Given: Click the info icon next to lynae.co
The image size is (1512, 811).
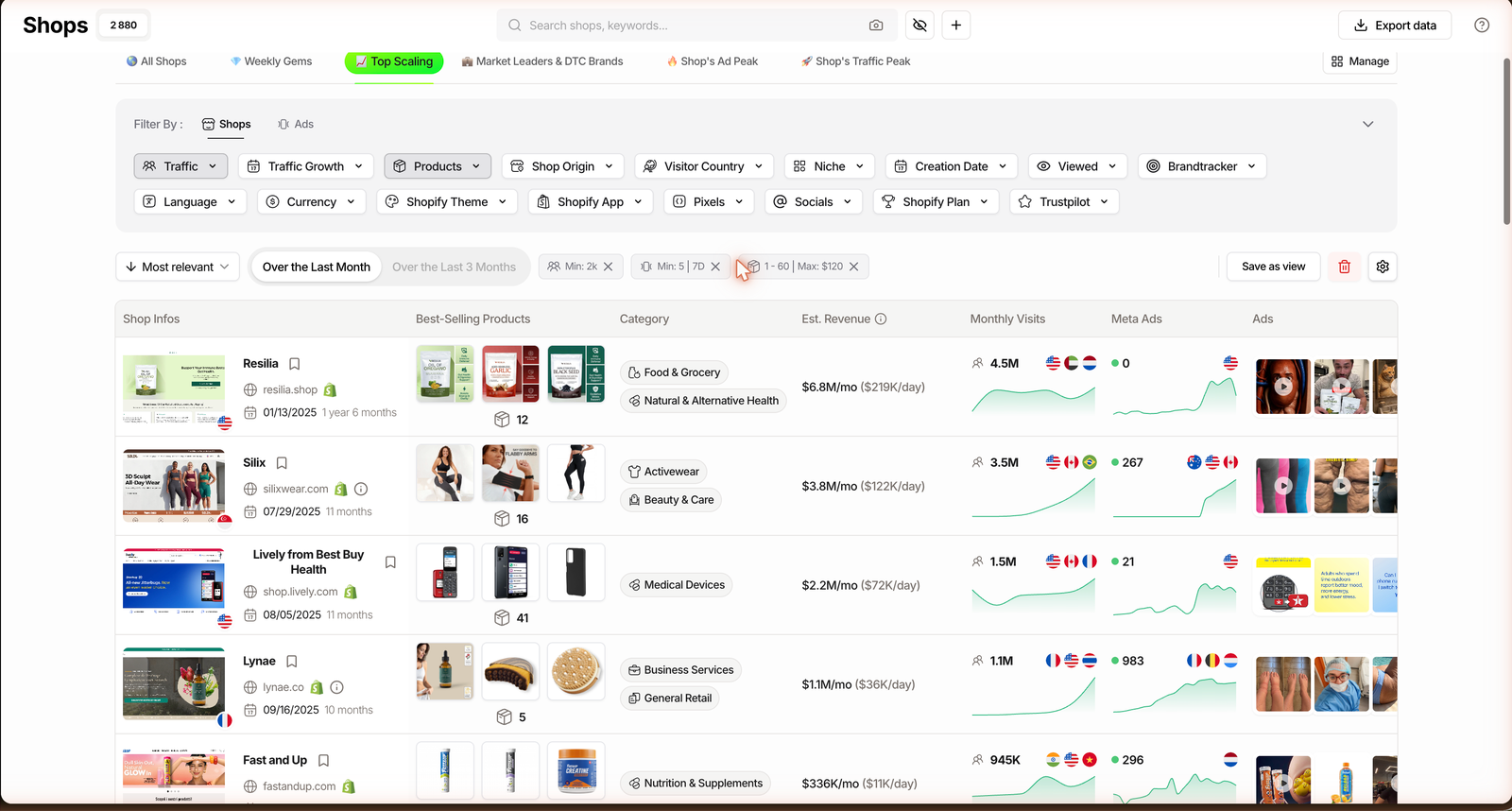Looking at the screenshot, I should [337, 688].
